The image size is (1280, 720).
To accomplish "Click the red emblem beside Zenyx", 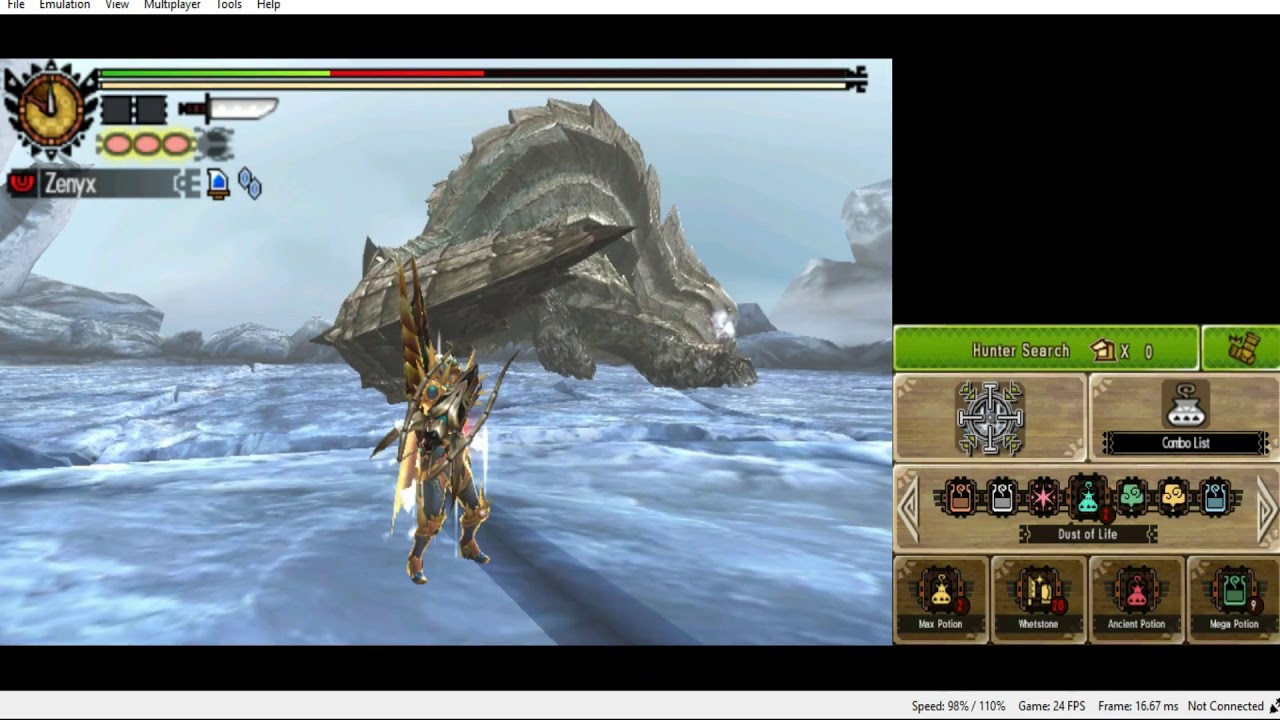I will tap(22, 183).
